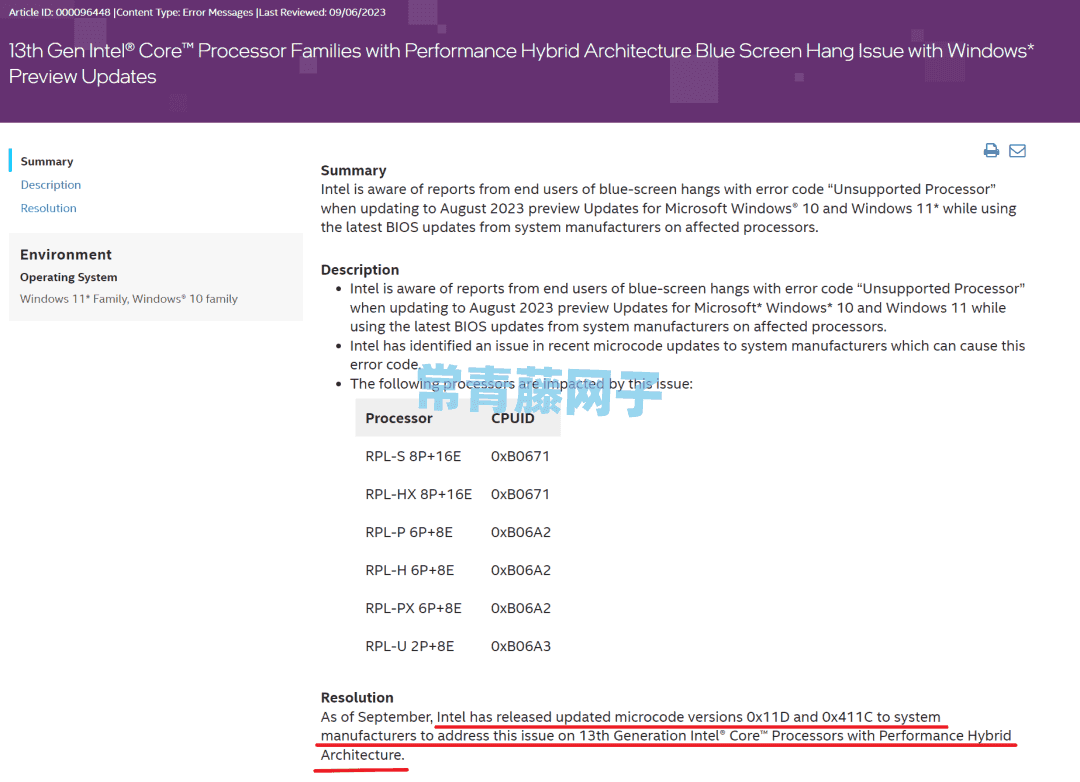
Task: Click the RPL-S 8P+16E table cell
Action: [x=413, y=456]
